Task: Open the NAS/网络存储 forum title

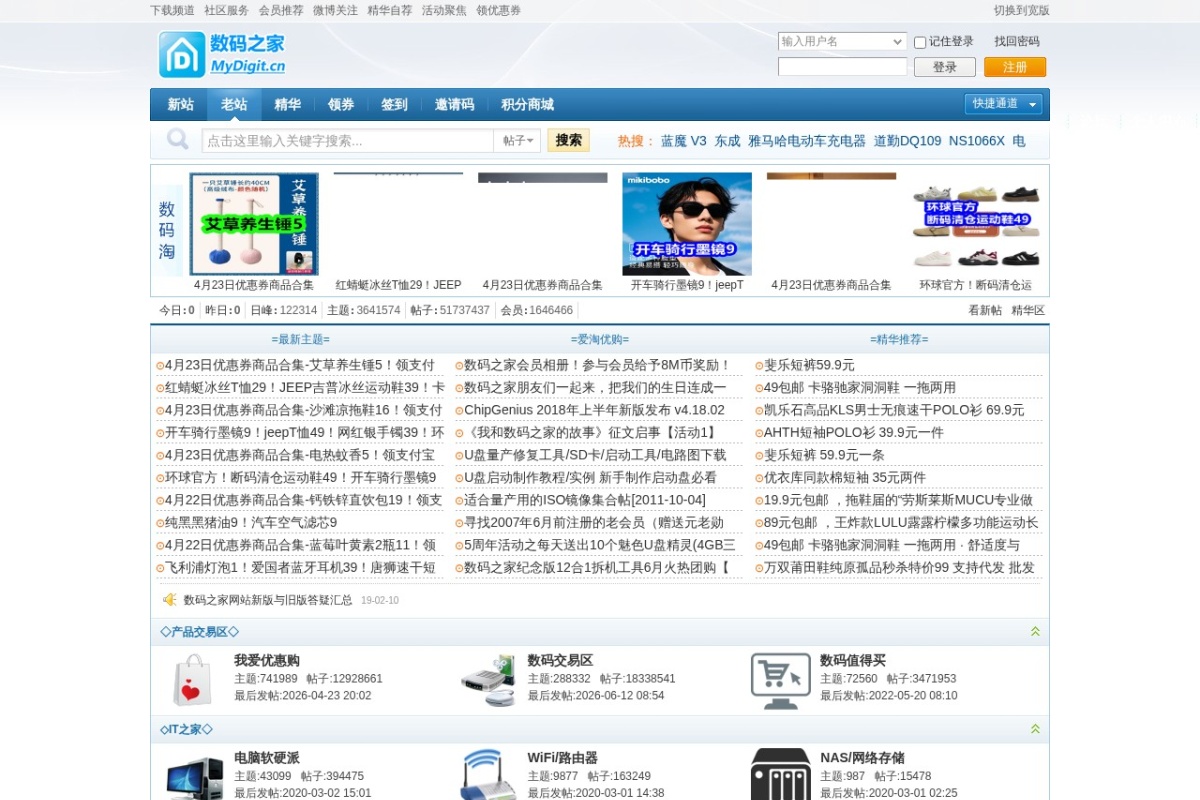Action: click(862, 758)
